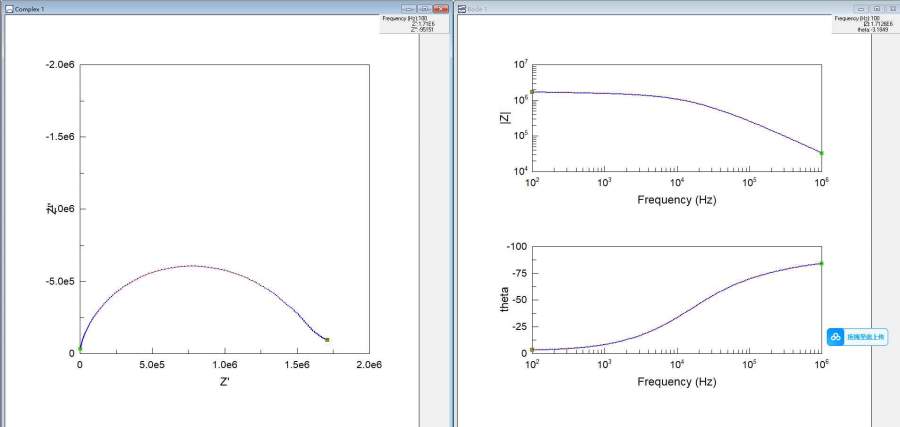Close the Complex 1 plot window

tap(440, 8)
